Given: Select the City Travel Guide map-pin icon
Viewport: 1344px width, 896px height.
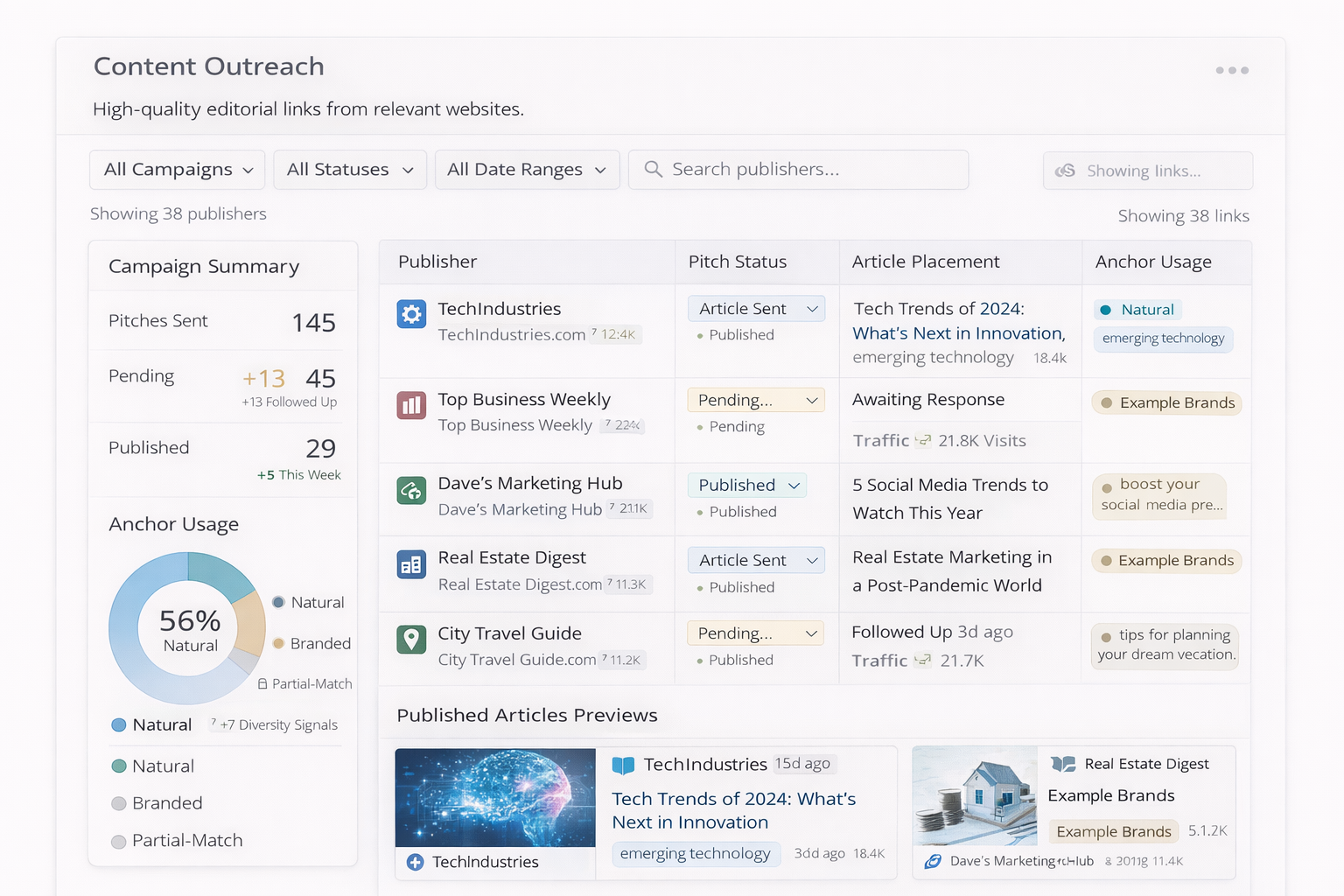Looking at the screenshot, I should tap(411, 640).
